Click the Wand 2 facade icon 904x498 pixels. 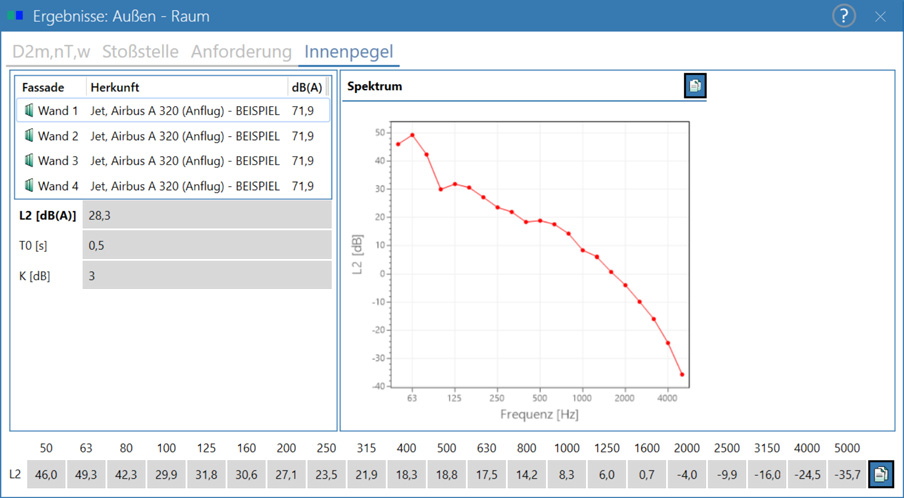coord(29,135)
